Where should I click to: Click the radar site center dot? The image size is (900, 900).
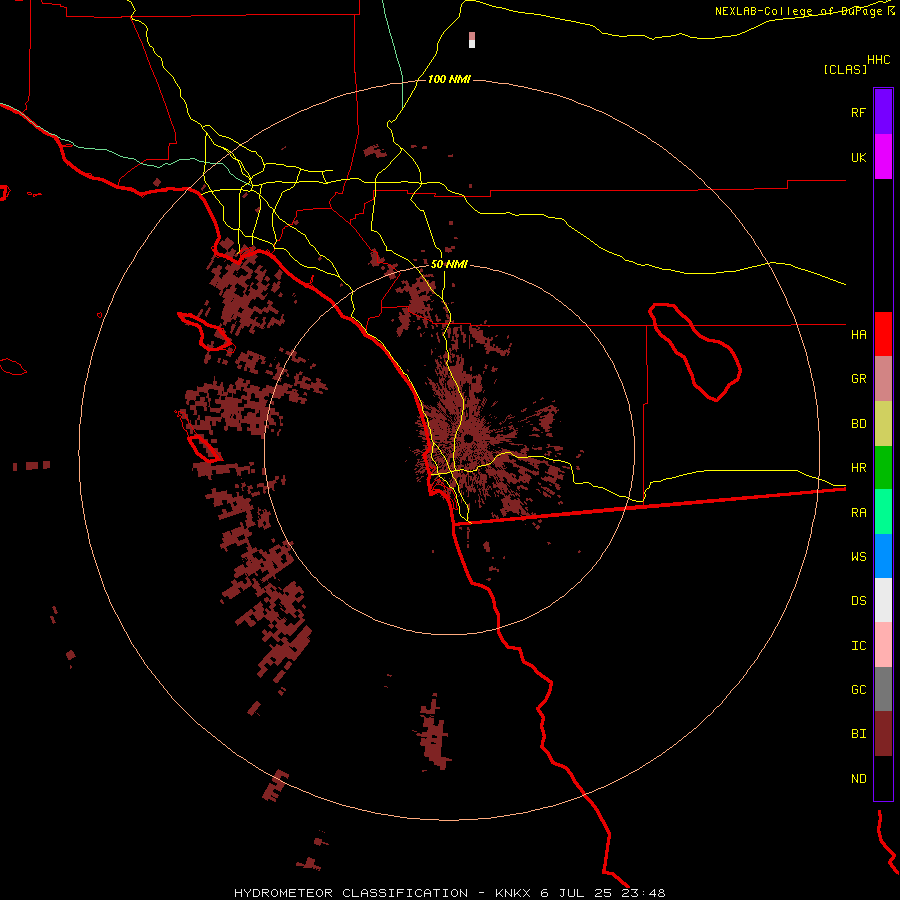[468, 439]
